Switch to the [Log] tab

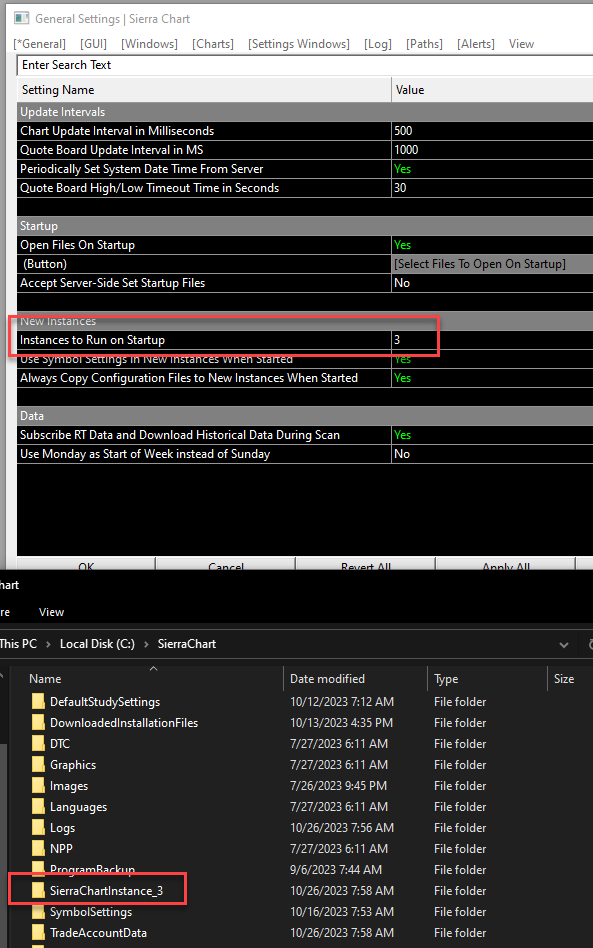(x=378, y=44)
